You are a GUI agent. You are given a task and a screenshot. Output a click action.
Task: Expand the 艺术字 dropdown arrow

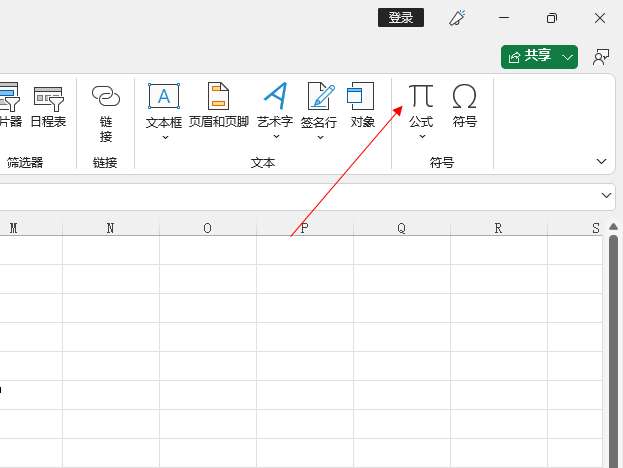tap(274, 138)
